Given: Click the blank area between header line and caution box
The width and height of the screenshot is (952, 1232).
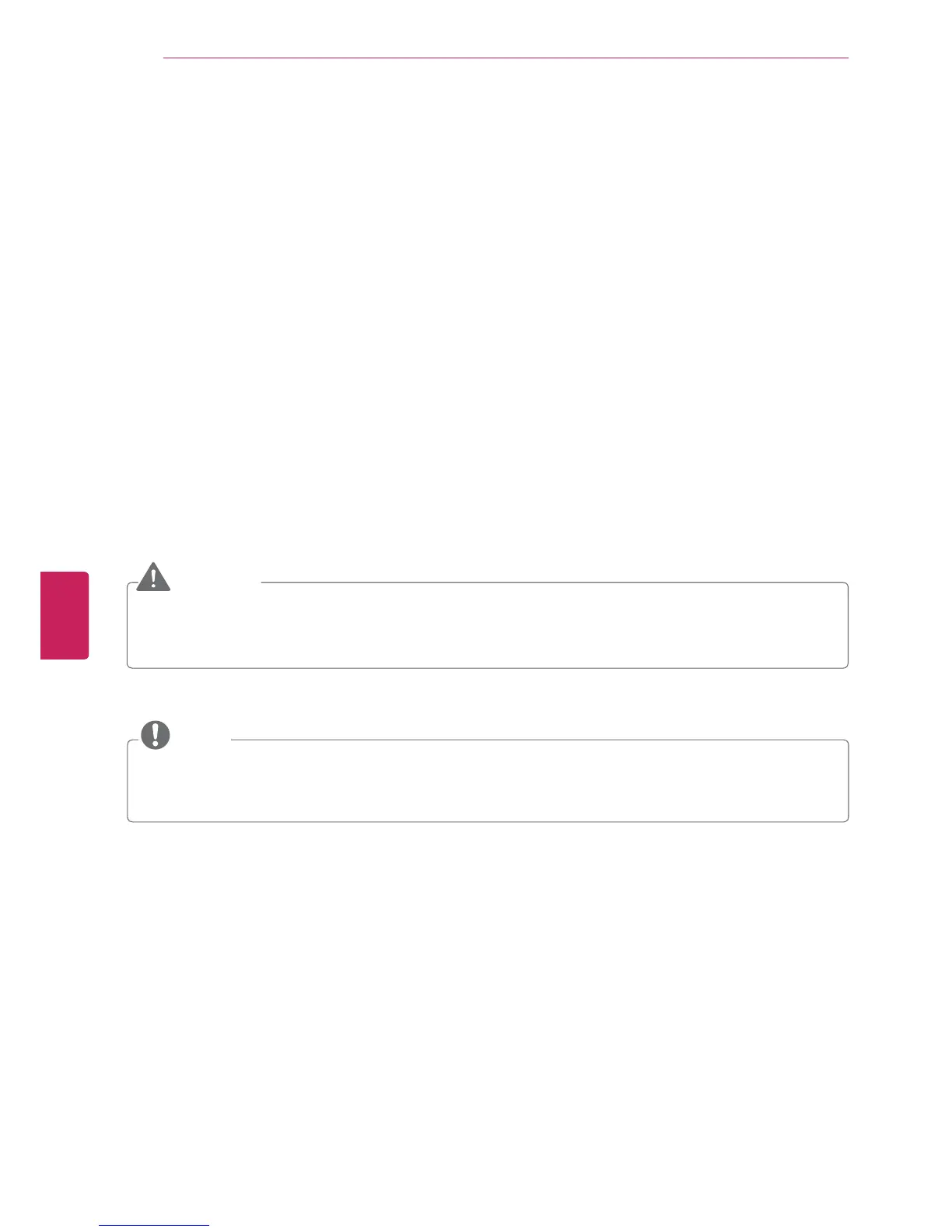Looking at the screenshot, I should click(487, 311).
